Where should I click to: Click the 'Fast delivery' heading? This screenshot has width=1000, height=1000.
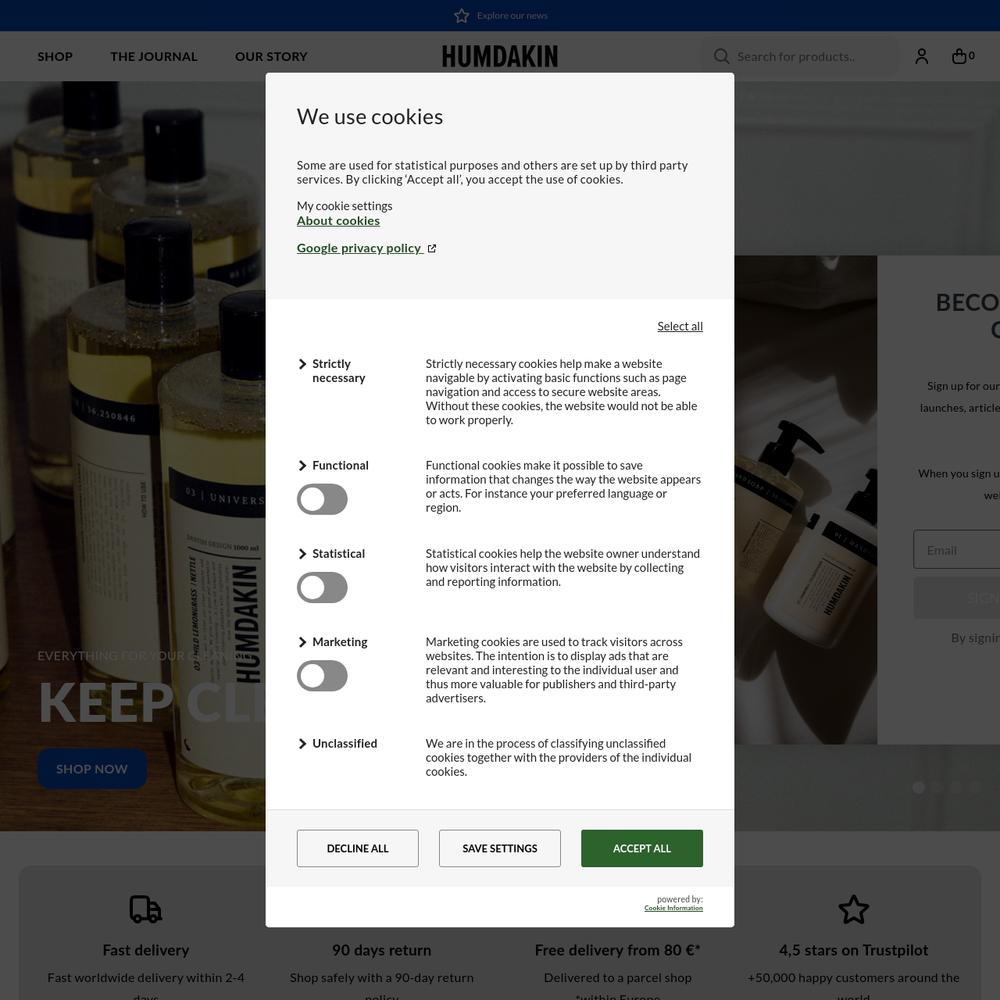pyautogui.click(x=145, y=950)
